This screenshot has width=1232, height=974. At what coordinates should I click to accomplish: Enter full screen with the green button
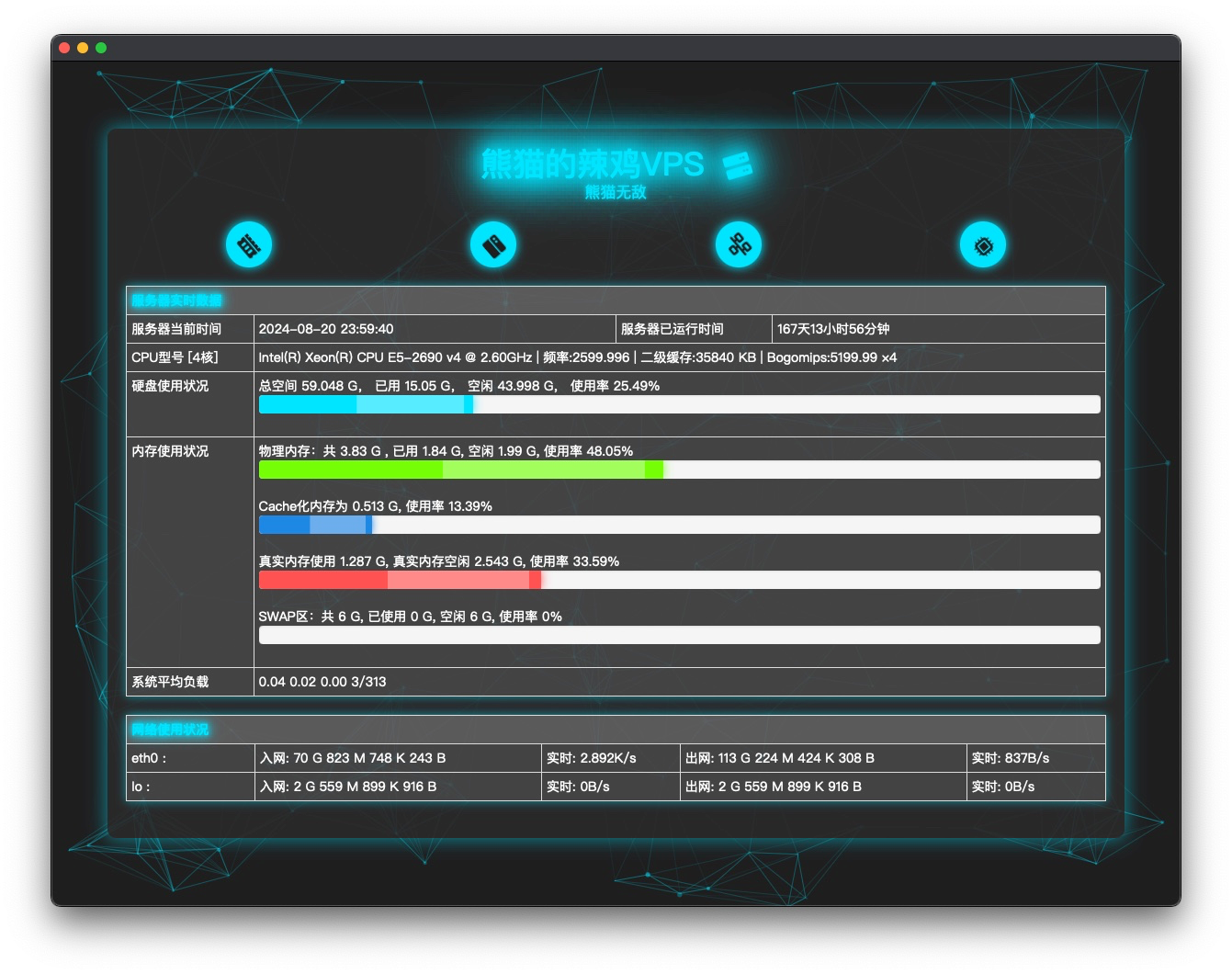coord(101,48)
